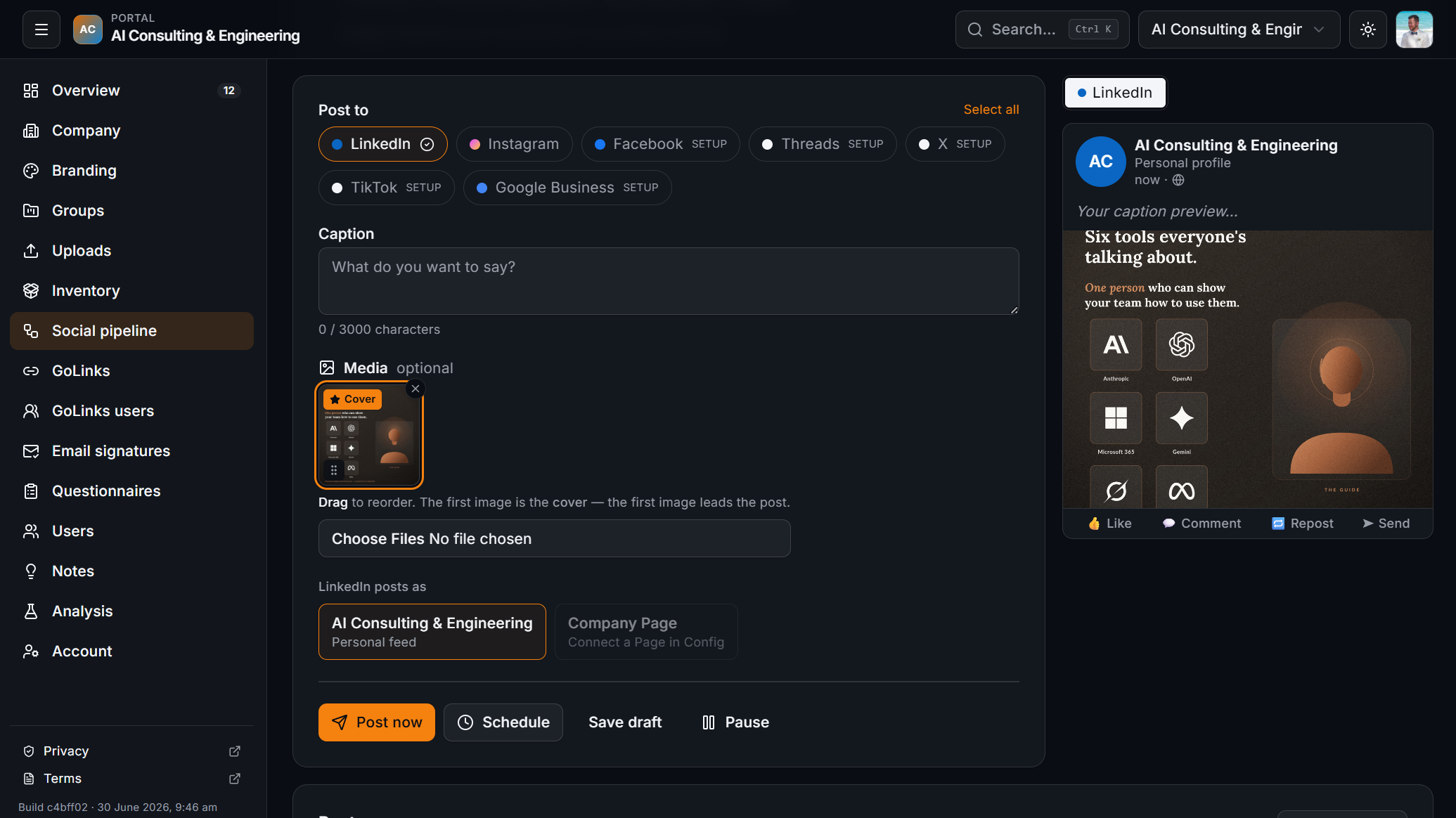Click Select all platforms link
The width and height of the screenshot is (1456, 818).
(x=991, y=110)
